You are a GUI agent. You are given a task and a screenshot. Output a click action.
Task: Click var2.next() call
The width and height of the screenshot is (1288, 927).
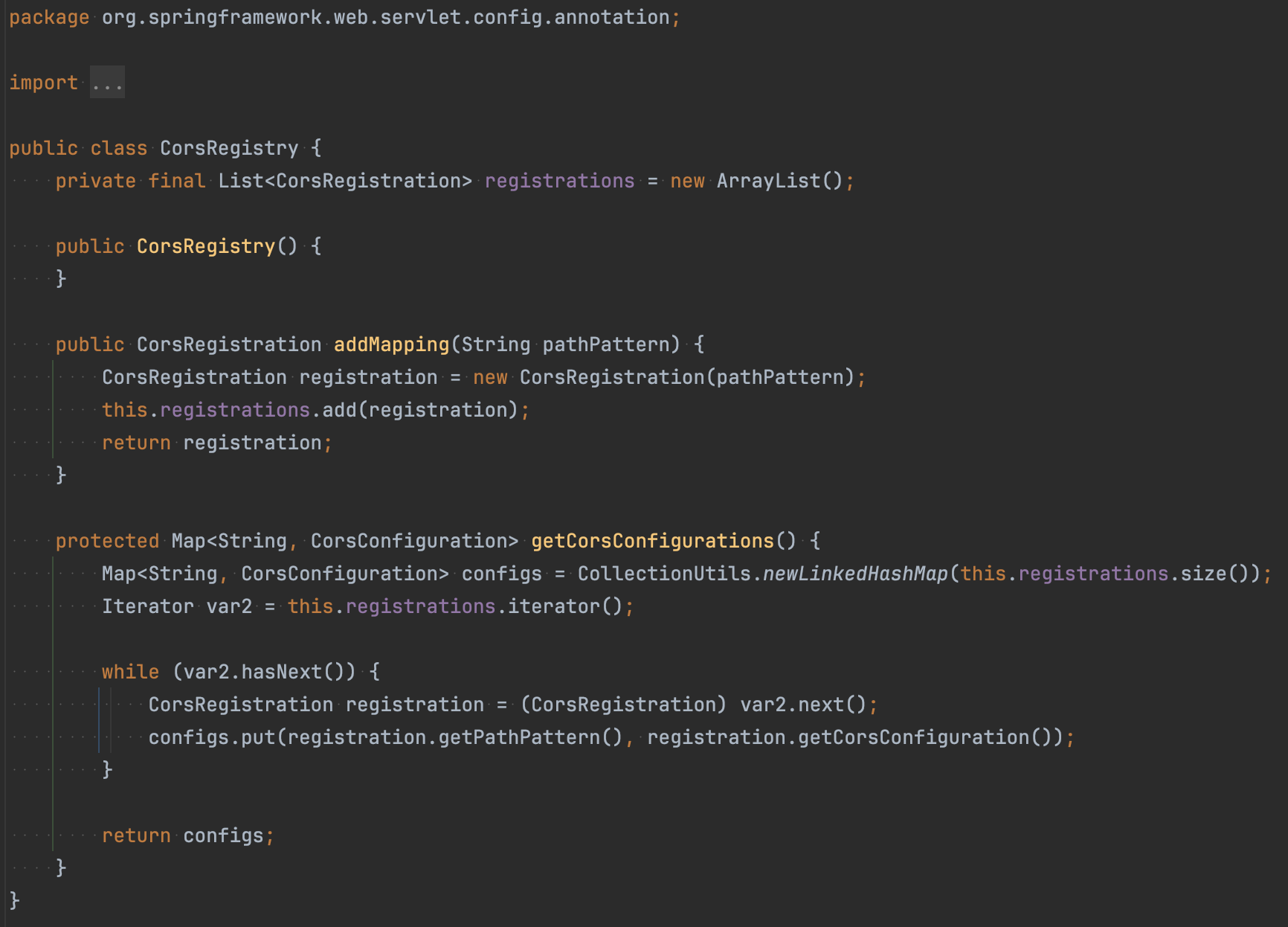pyautogui.click(x=803, y=705)
